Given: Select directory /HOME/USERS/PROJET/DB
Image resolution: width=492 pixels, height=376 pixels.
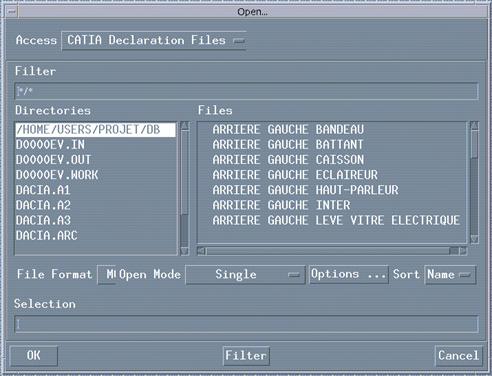Looking at the screenshot, I should 95,129.
